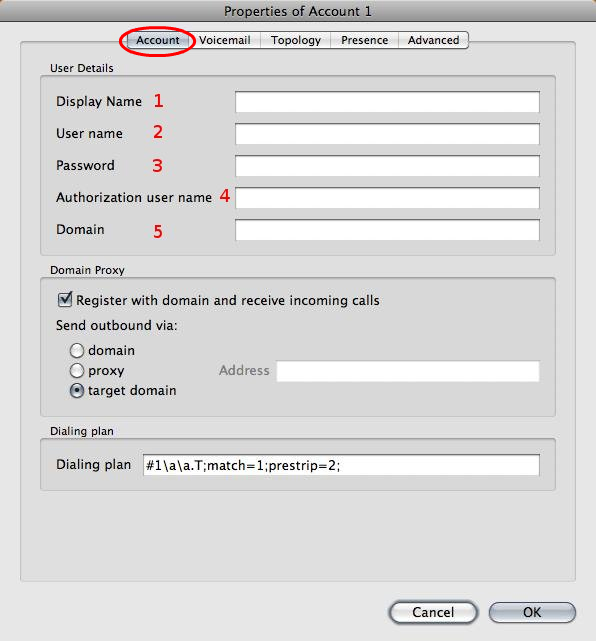Click the Properties of Account 1 title bar
Screen dimensions: 596x641
click(298, 11)
